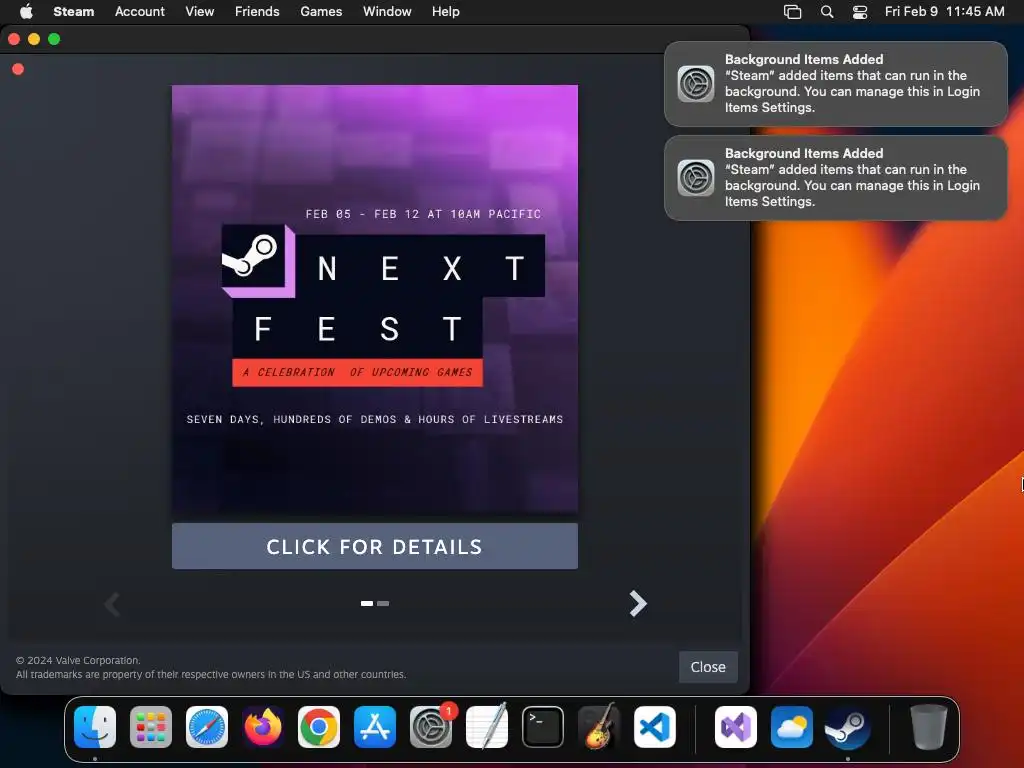
Task: Open Firefox from the Dock
Action: point(263,727)
